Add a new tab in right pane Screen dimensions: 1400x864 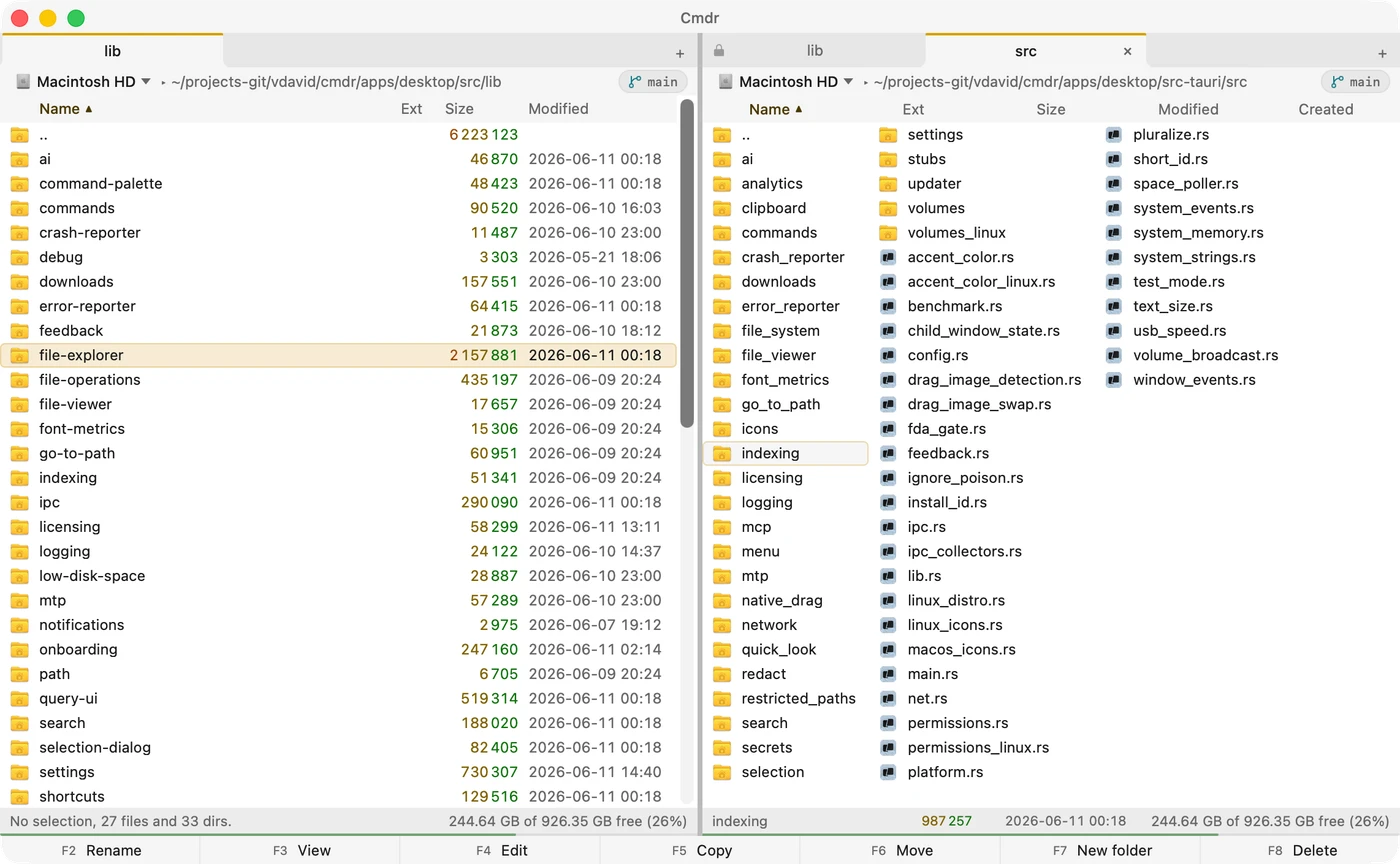(1382, 53)
